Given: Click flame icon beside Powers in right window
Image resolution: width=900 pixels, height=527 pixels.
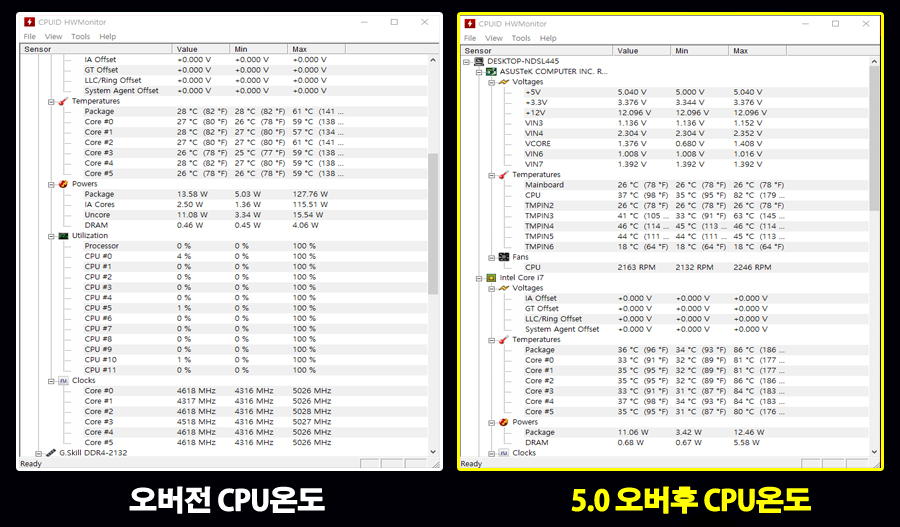Looking at the screenshot, I should (x=504, y=422).
